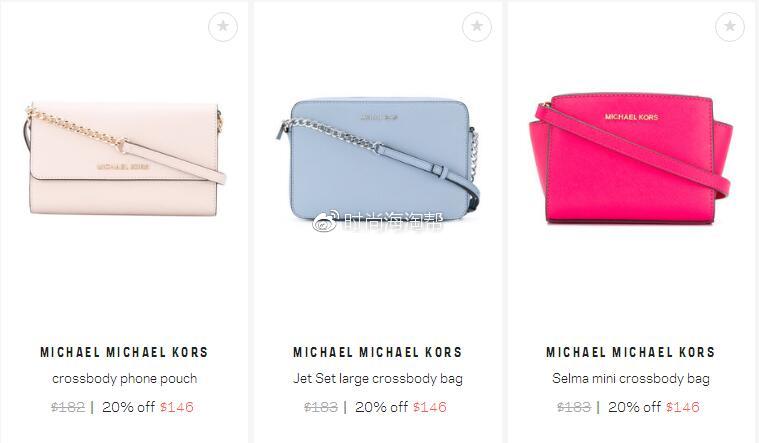Click the $146 sale price of the Jet Set bag
This screenshot has height=443, width=759.
[x=430, y=407]
